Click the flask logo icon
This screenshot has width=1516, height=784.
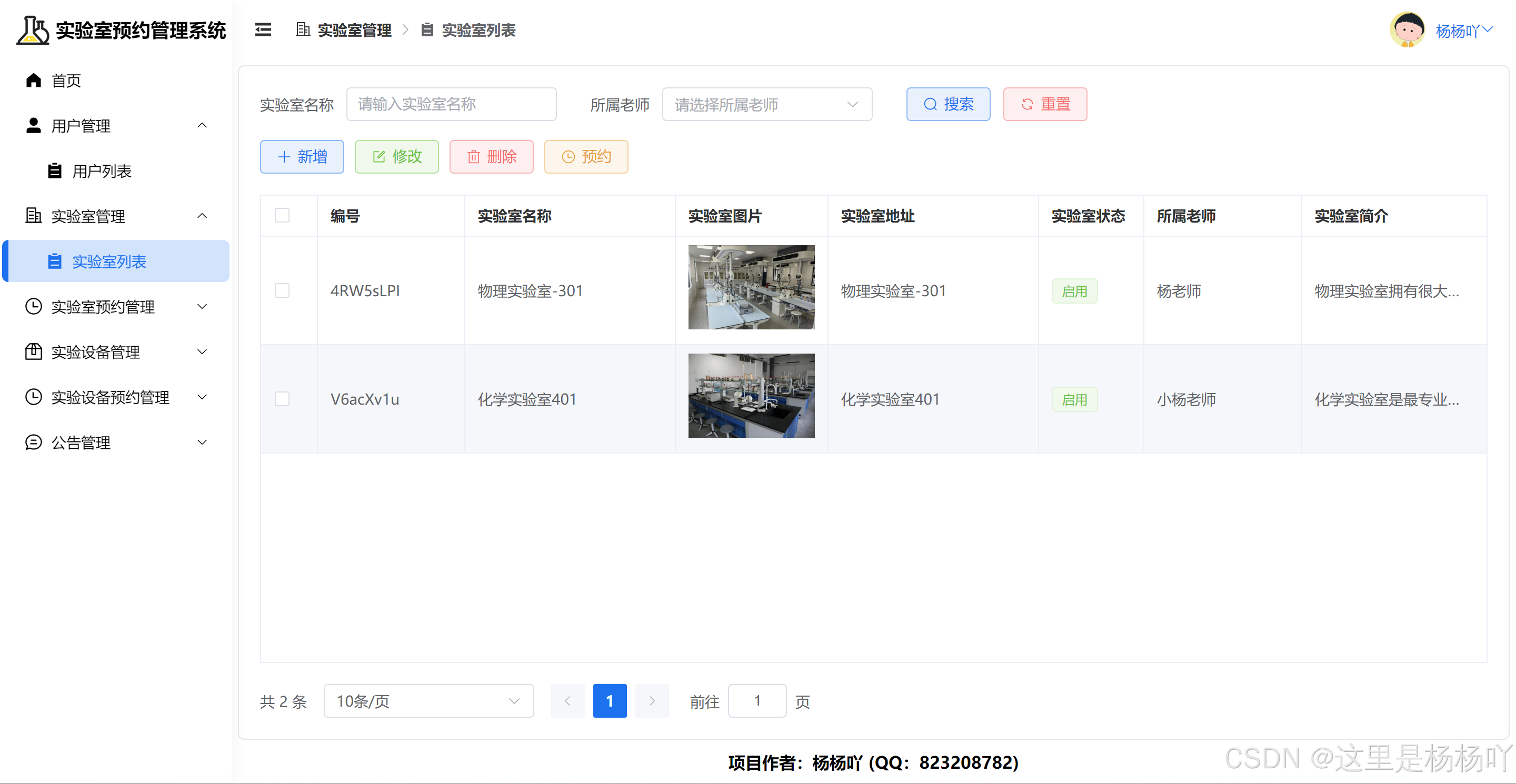click(32, 29)
